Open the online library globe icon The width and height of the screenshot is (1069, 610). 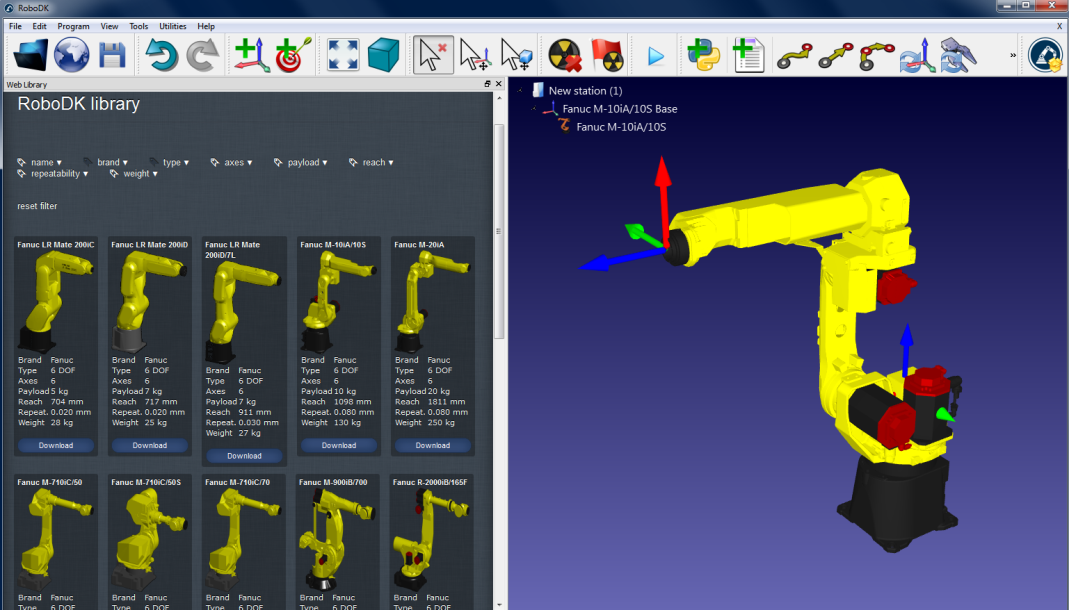click(x=72, y=55)
